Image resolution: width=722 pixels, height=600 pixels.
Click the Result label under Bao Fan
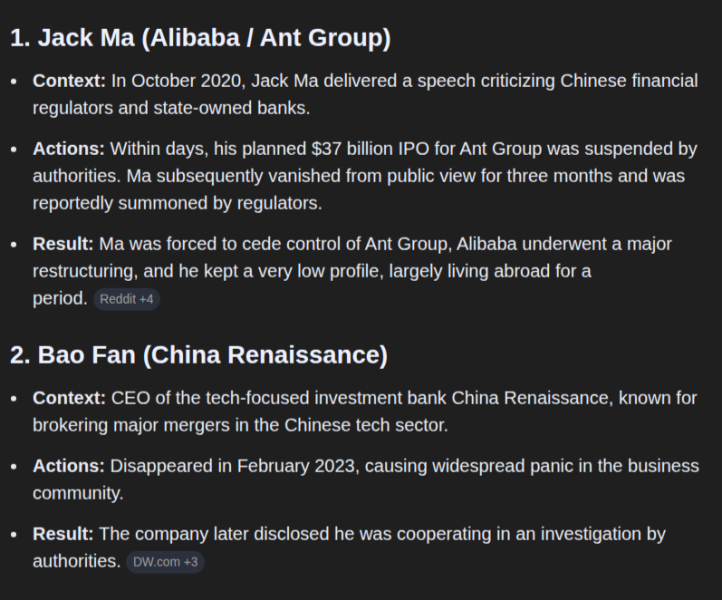[63, 534]
